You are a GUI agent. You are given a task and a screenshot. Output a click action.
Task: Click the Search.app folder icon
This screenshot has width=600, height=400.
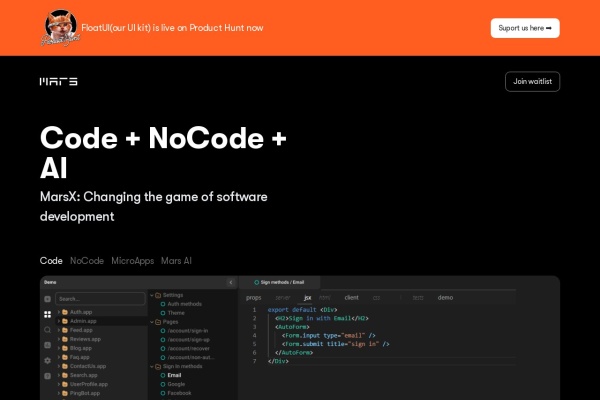coord(65,375)
